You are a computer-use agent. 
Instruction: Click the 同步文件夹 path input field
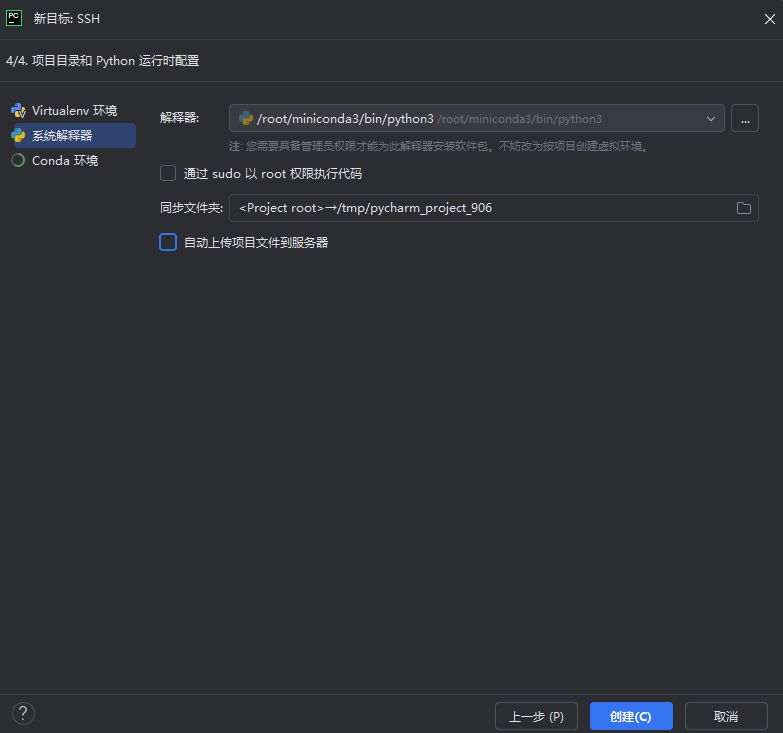point(493,208)
